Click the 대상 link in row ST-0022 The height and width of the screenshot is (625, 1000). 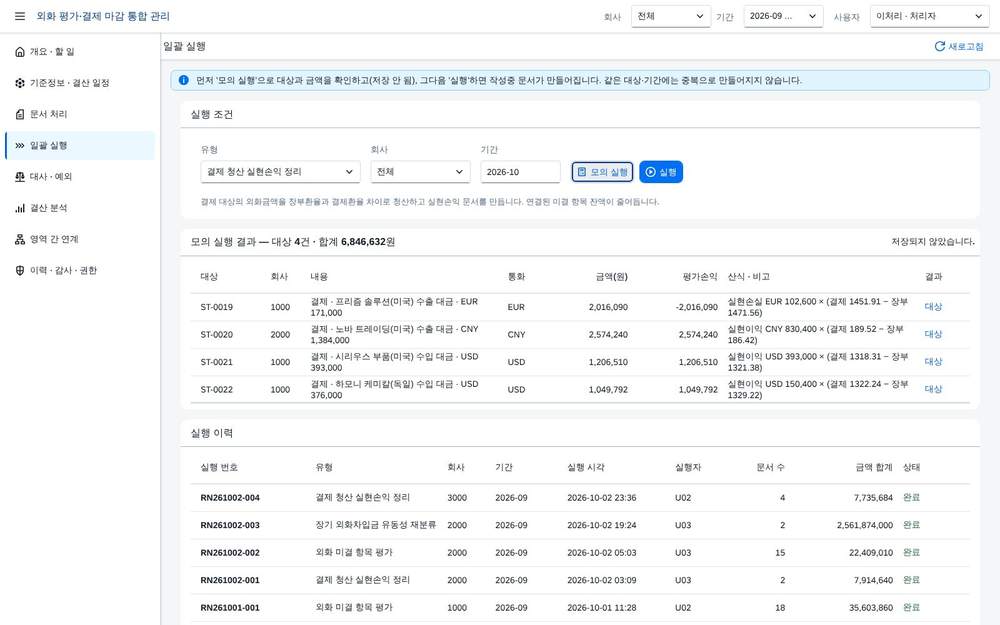[x=933, y=389]
